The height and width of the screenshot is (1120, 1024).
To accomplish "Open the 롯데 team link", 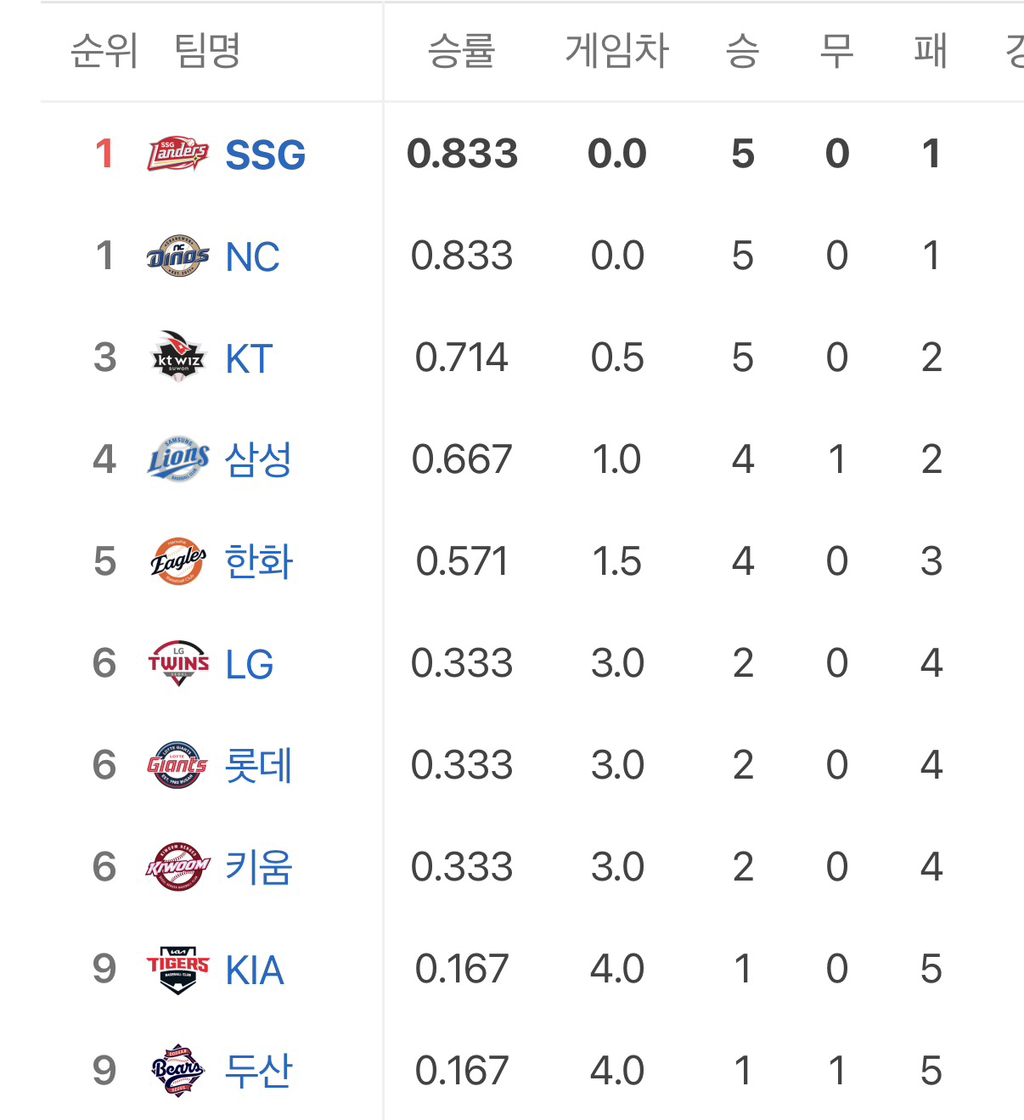I will (258, 766).
